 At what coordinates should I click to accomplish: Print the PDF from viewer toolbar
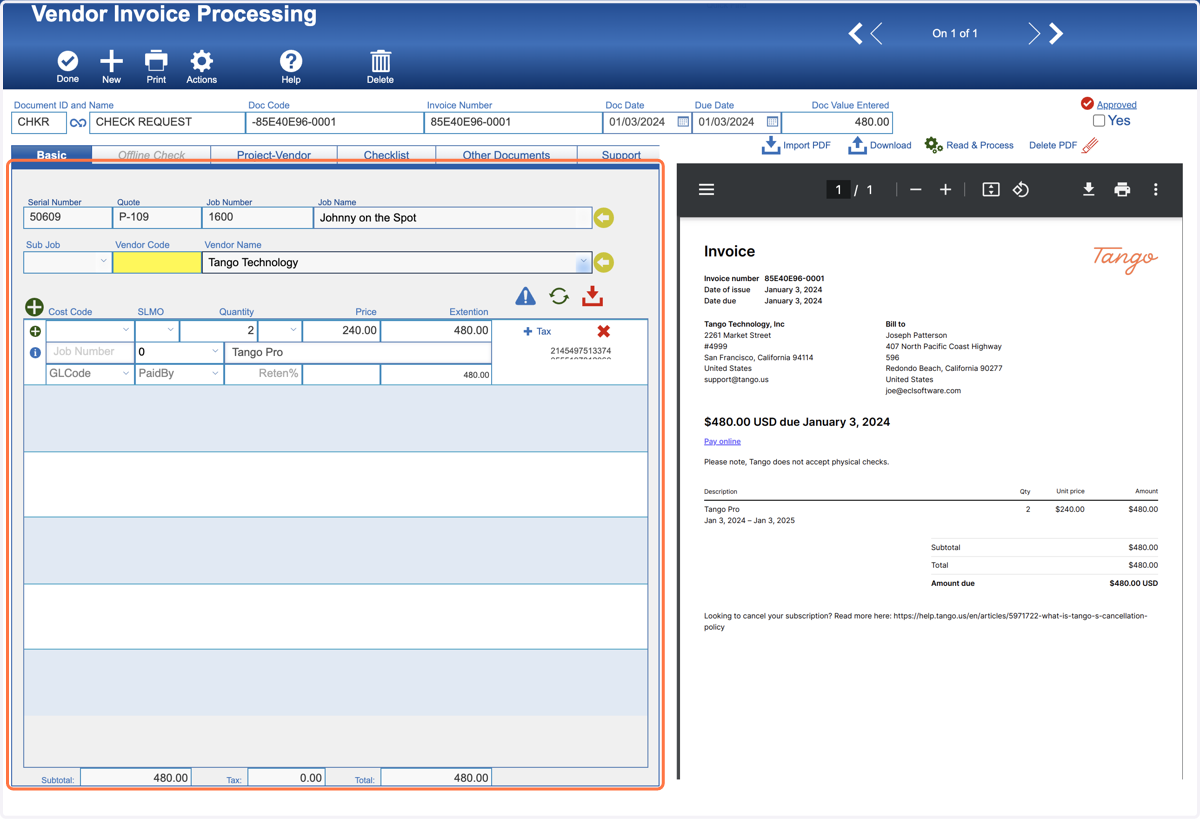(x=1122, y=189)
